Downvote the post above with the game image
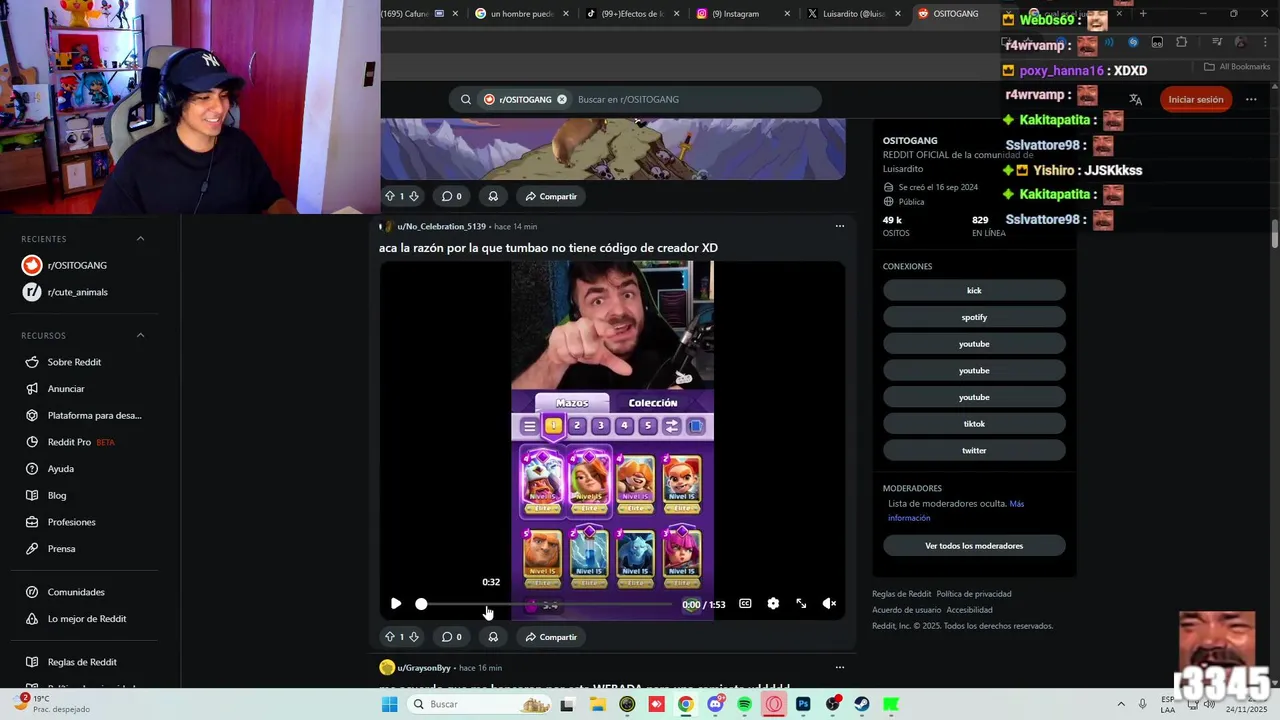The width and height of the screenshot is (1280, 720). (x=413, y=196)
